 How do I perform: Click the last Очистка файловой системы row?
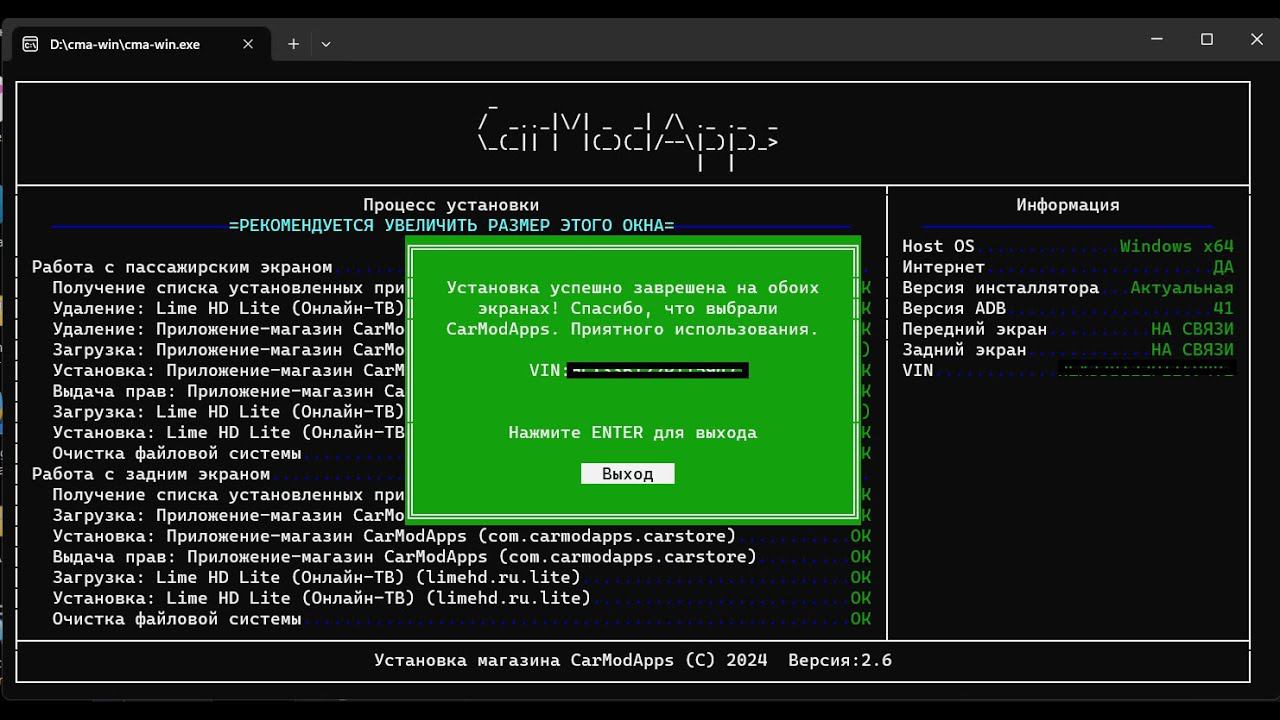tap(461, 619)
